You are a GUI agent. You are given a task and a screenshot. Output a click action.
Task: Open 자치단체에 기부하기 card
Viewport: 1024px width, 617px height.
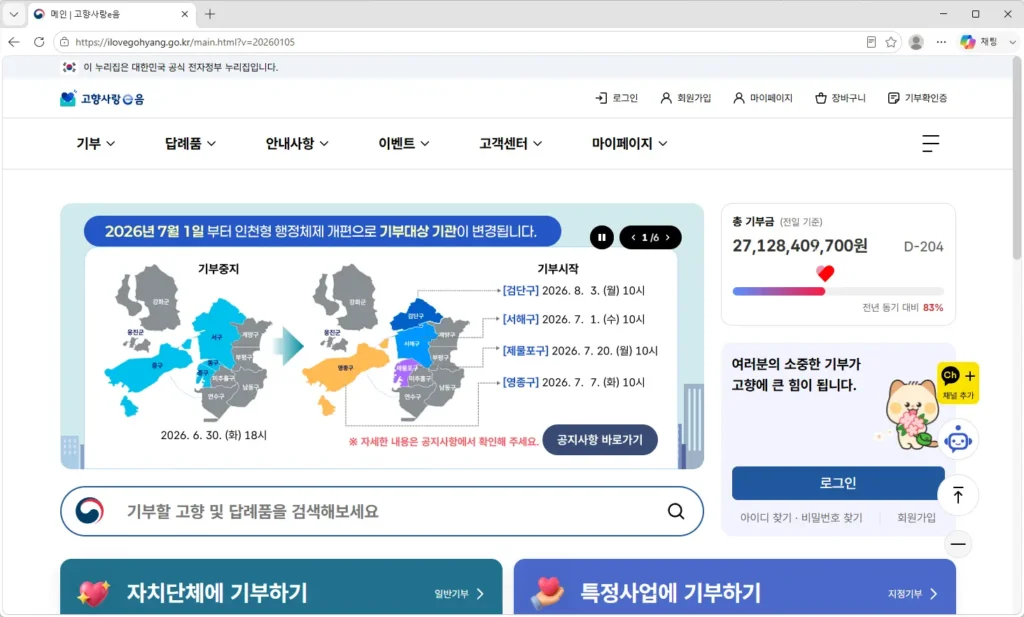tap(281, 587)
